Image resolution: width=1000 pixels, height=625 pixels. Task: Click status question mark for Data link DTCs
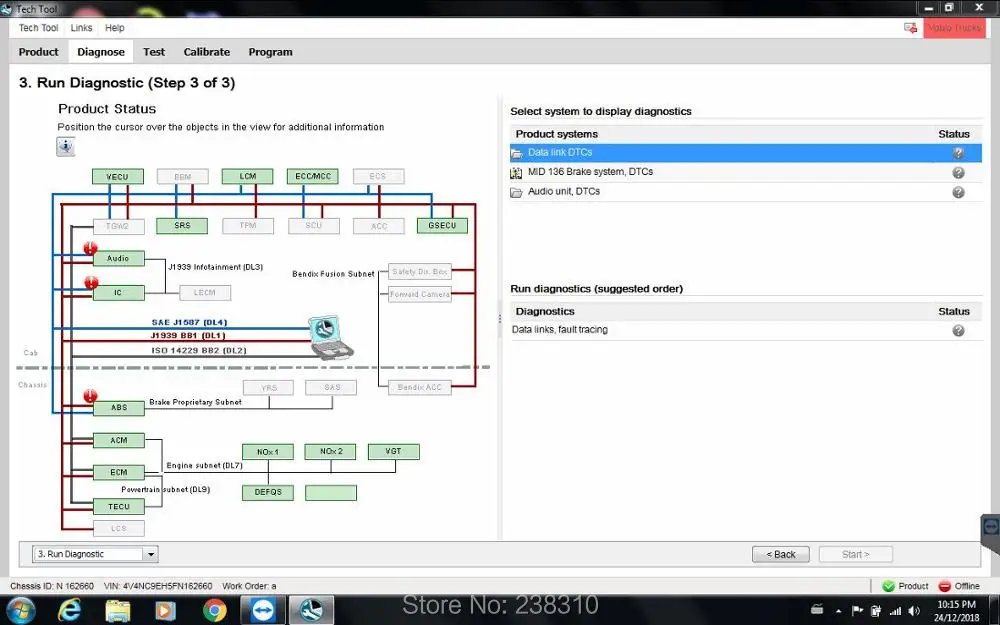tap(958, 153)
